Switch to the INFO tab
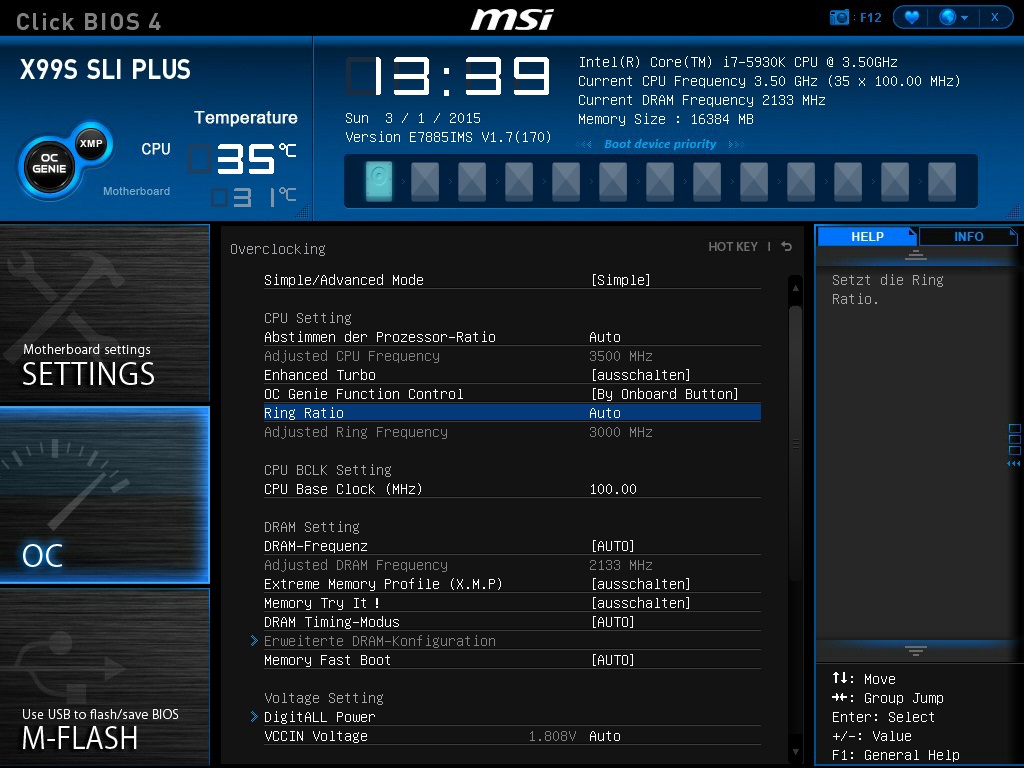Screen dimensions: 1024x768 pyautogui.click(x=968, y=236)
